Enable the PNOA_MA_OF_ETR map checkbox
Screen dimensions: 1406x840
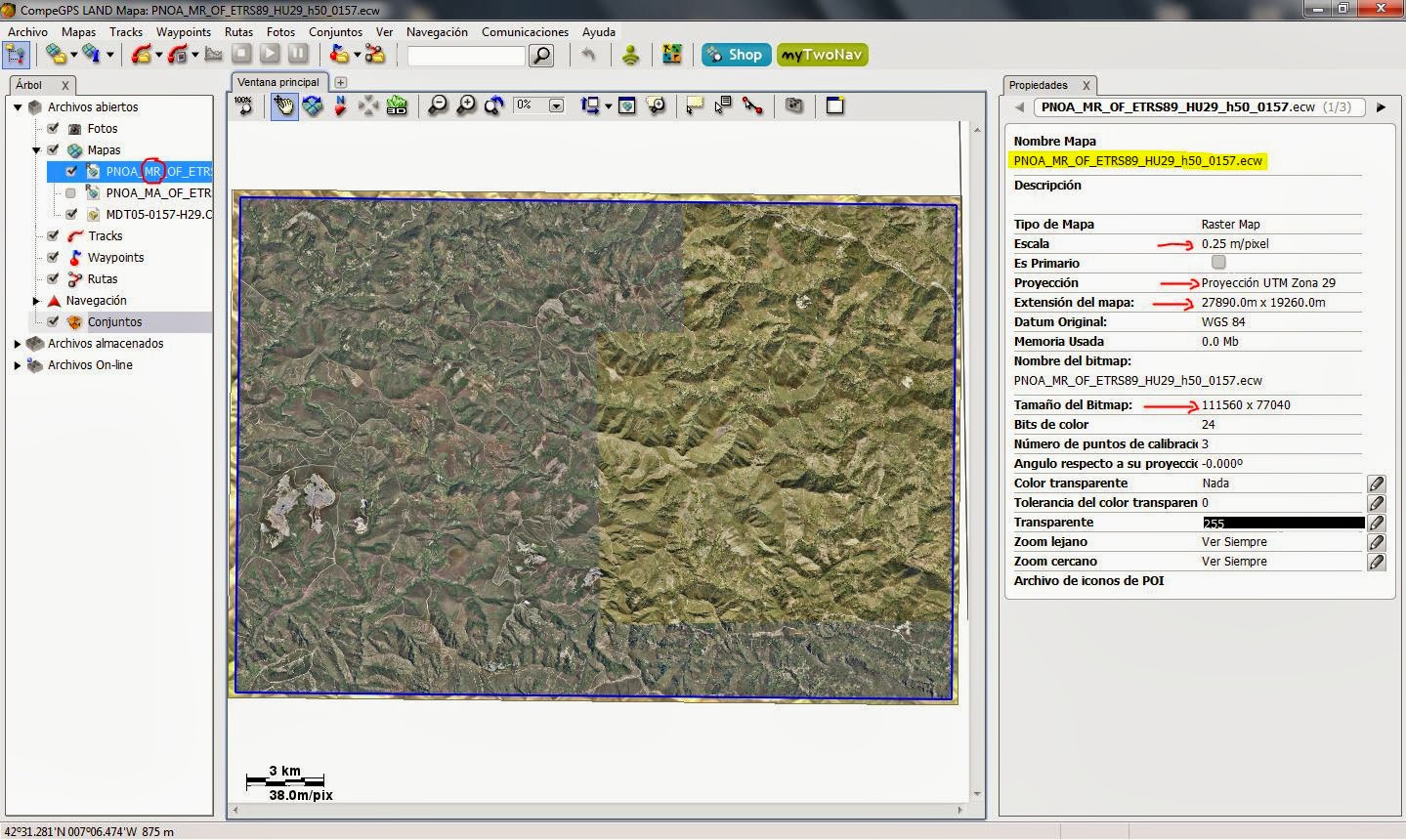(x=70, y=193)
